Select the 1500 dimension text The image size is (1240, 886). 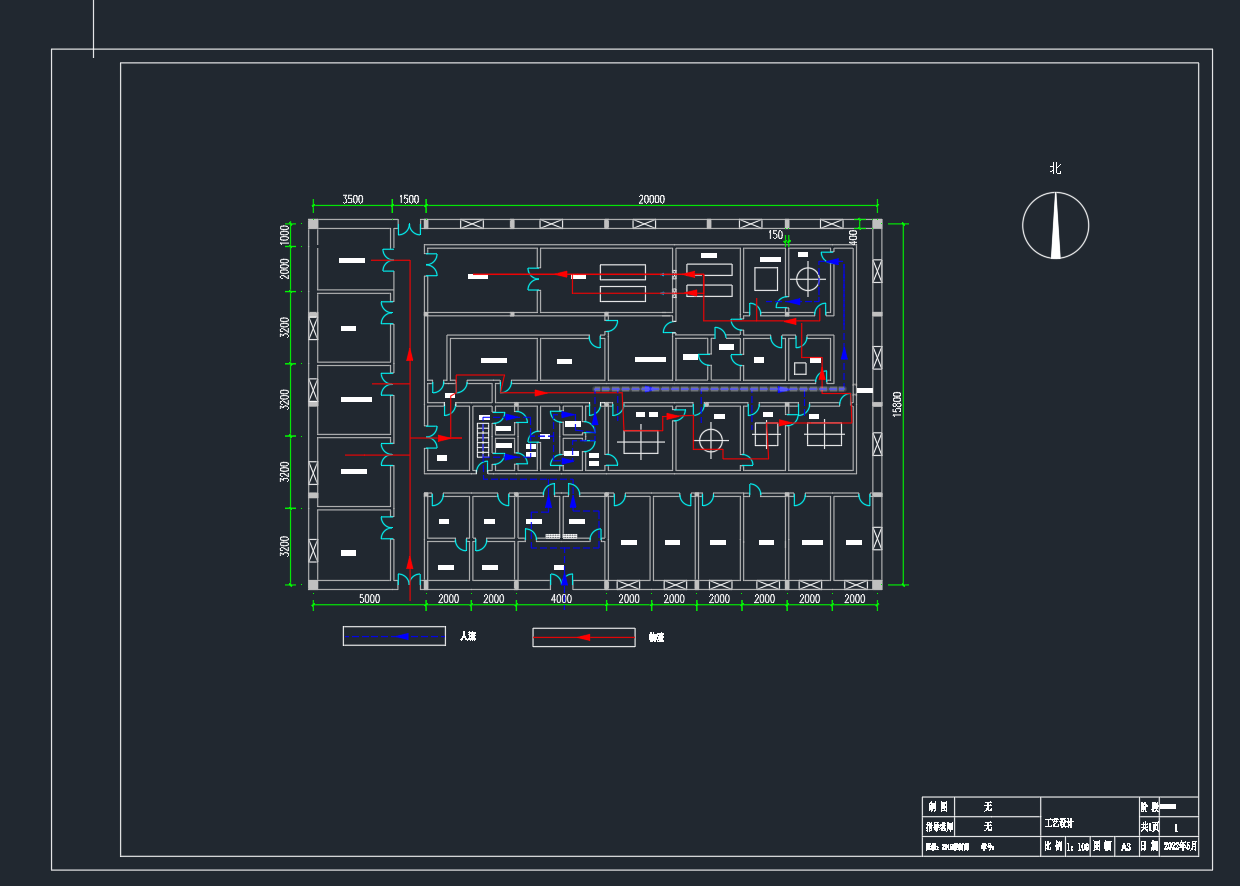409,200
